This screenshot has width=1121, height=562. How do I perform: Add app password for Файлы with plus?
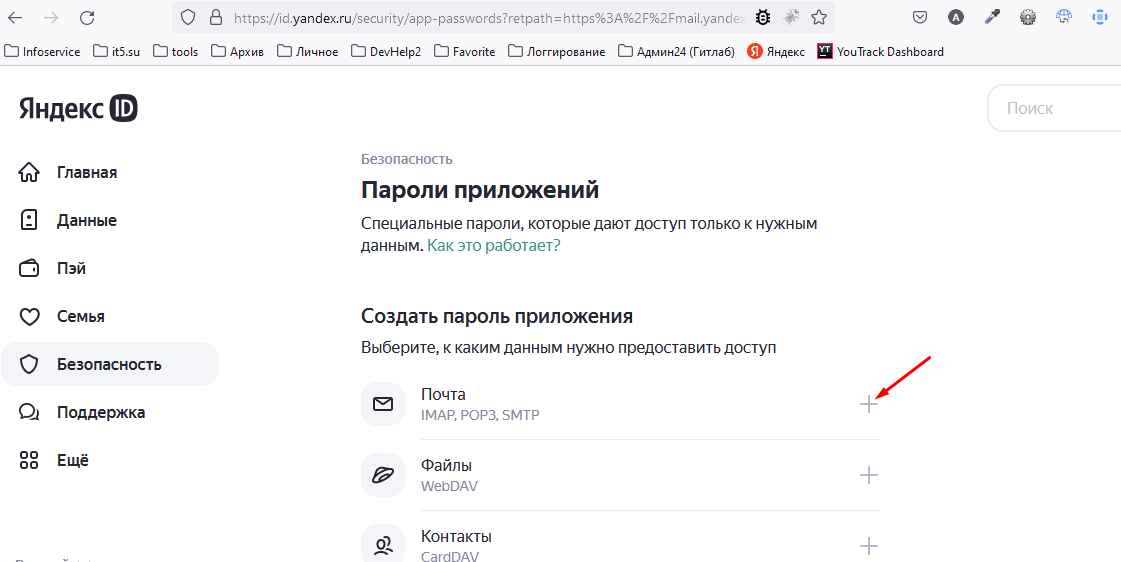(x=869, y=475)
